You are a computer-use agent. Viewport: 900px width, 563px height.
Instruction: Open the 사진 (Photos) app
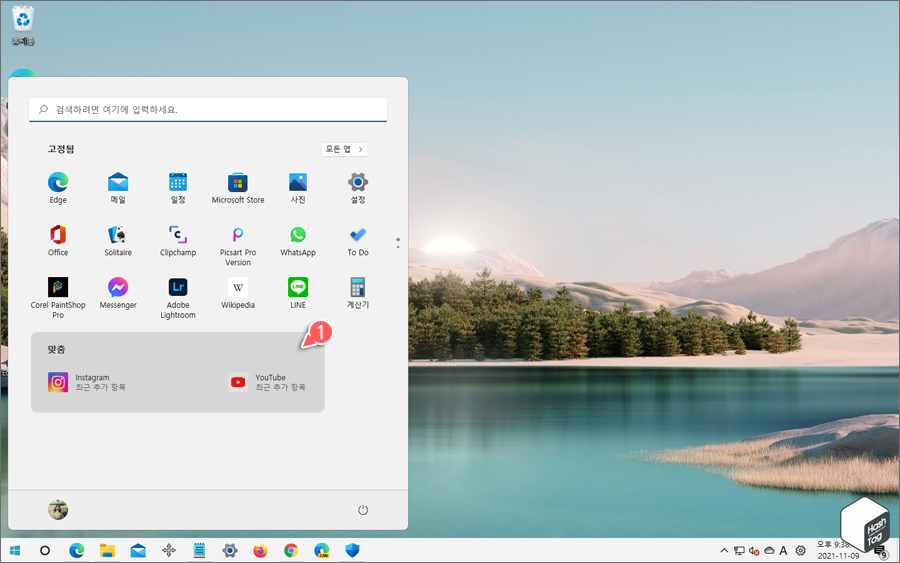298,188
